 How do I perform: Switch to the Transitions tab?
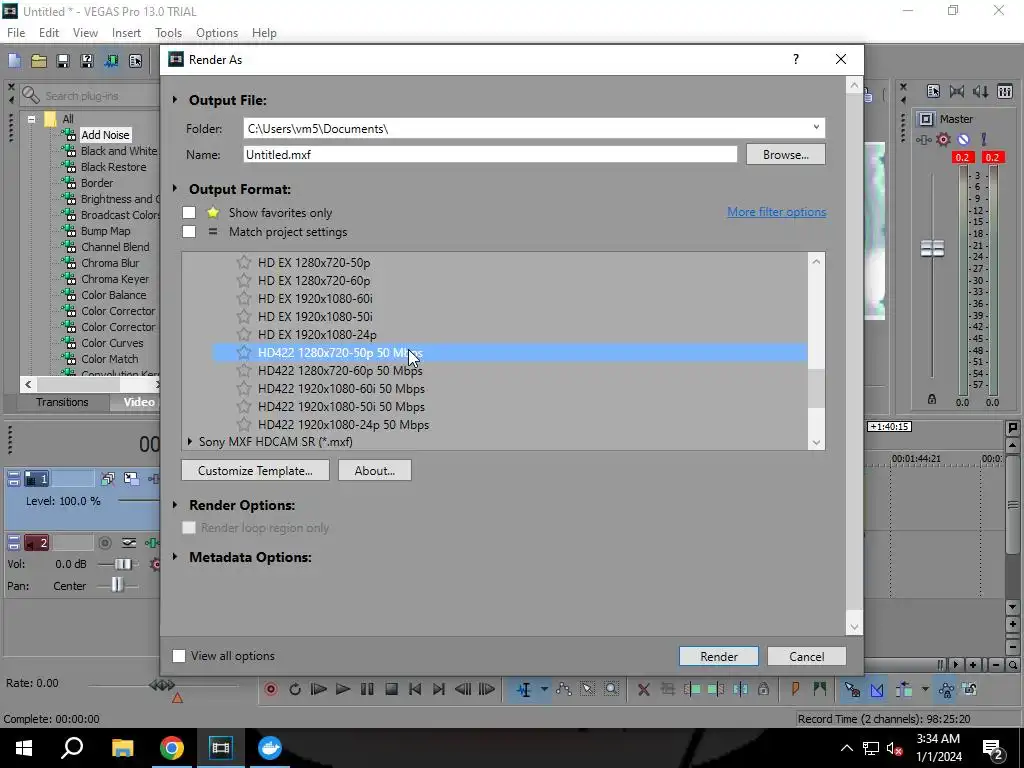point(62,402)
